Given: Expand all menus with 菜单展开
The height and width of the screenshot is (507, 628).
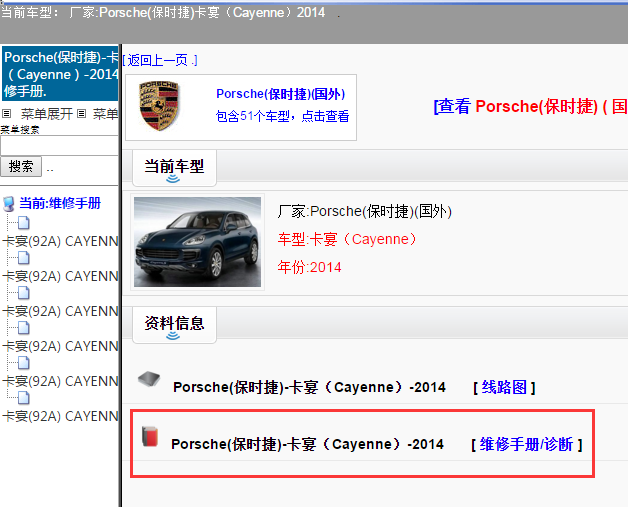Looking at the screenshot, I should pyautogui.click(x=46, y=114).
